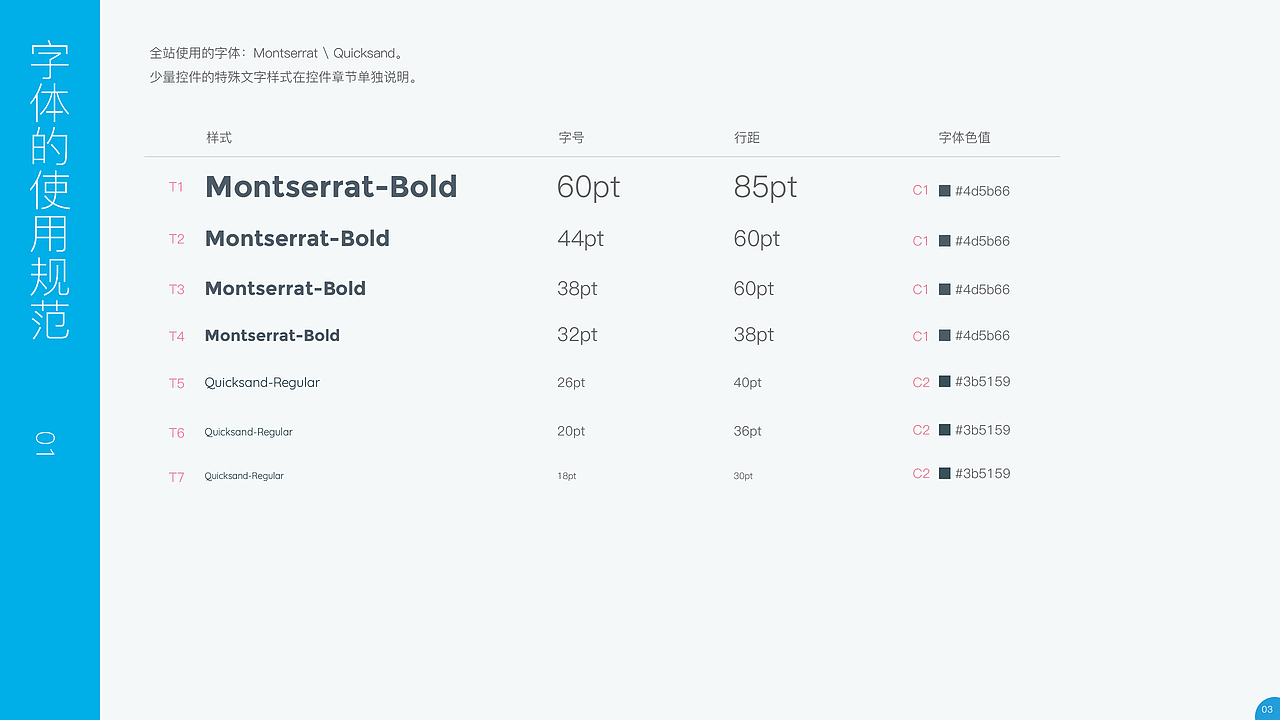Viewport: 1280px width, 720px height.
Task: Click the T6 row color swatch square
Action: click(945, 430)
